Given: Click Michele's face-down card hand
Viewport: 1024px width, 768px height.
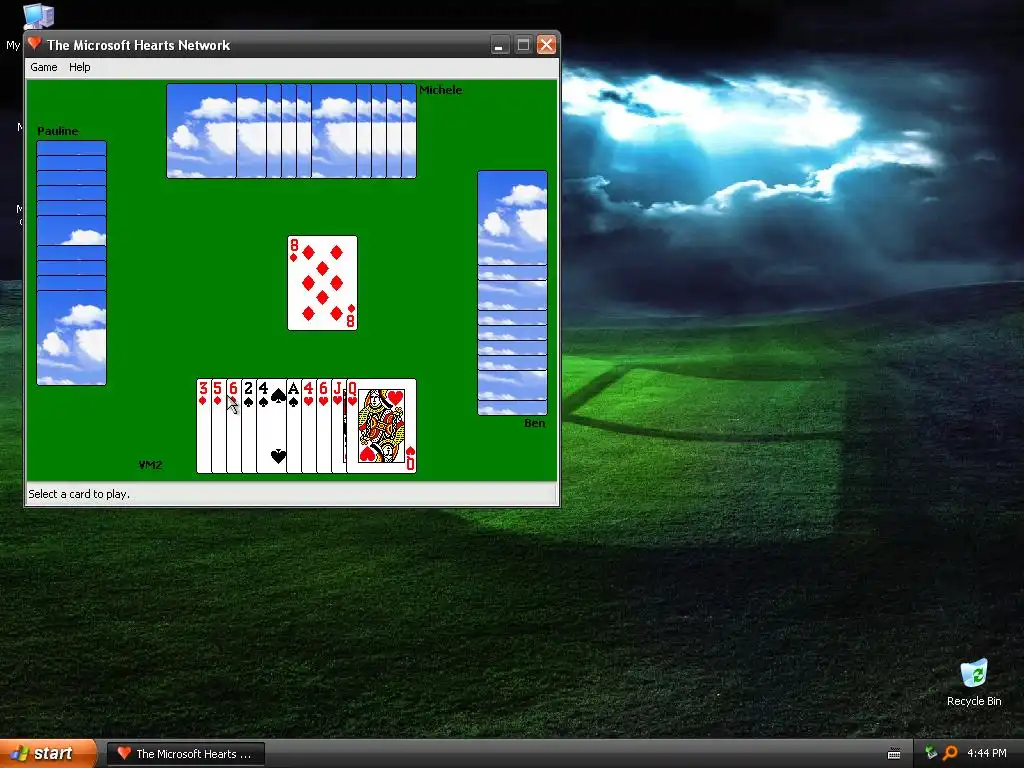Looking at the screenshot, I should tap(291, 131).
